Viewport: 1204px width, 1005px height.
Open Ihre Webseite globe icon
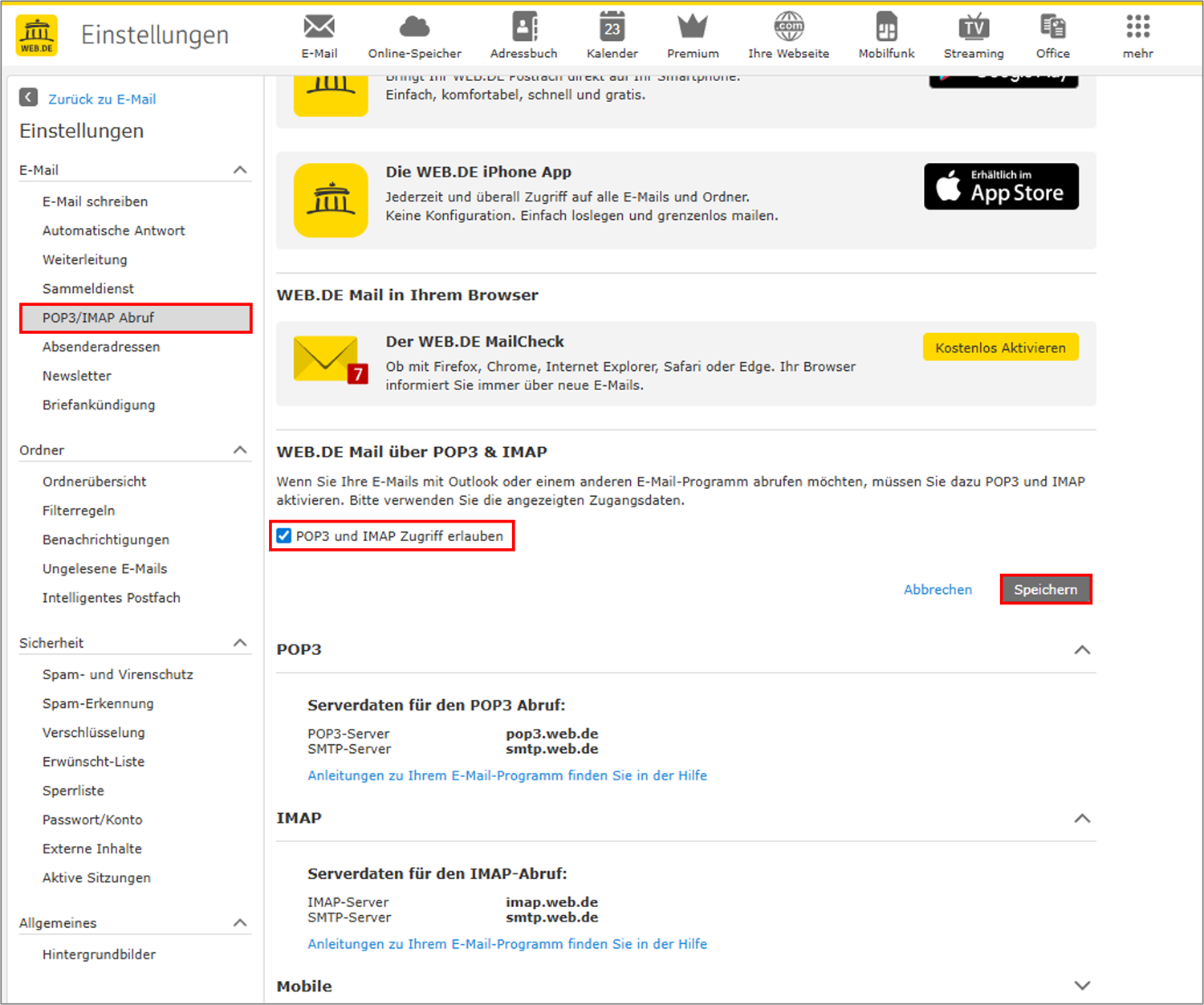pyautogui.click(x=788, y=27)
